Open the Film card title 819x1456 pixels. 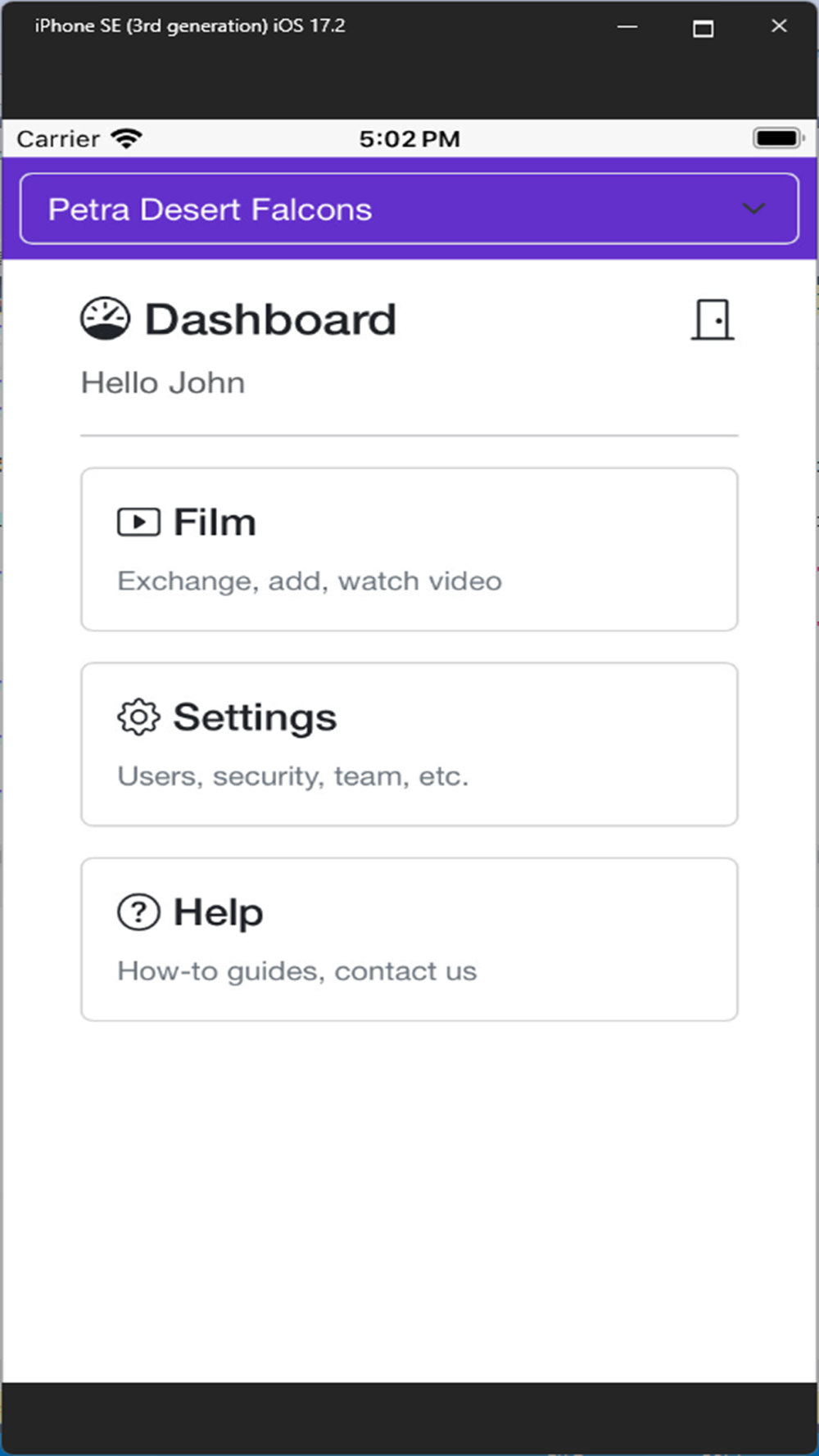215,522
